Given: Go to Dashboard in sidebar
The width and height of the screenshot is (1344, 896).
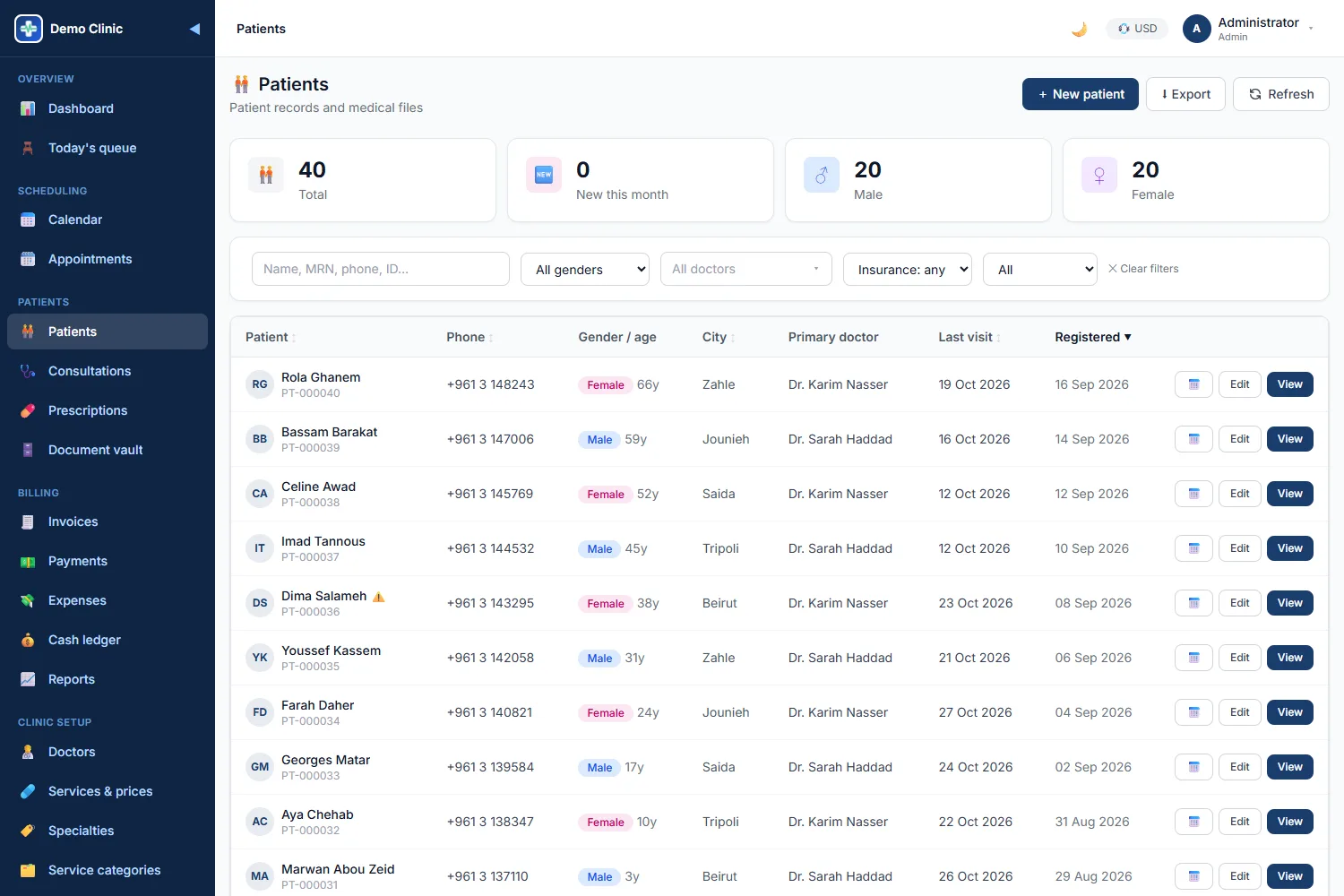Looking at the screenshot, I should (108, 108).
